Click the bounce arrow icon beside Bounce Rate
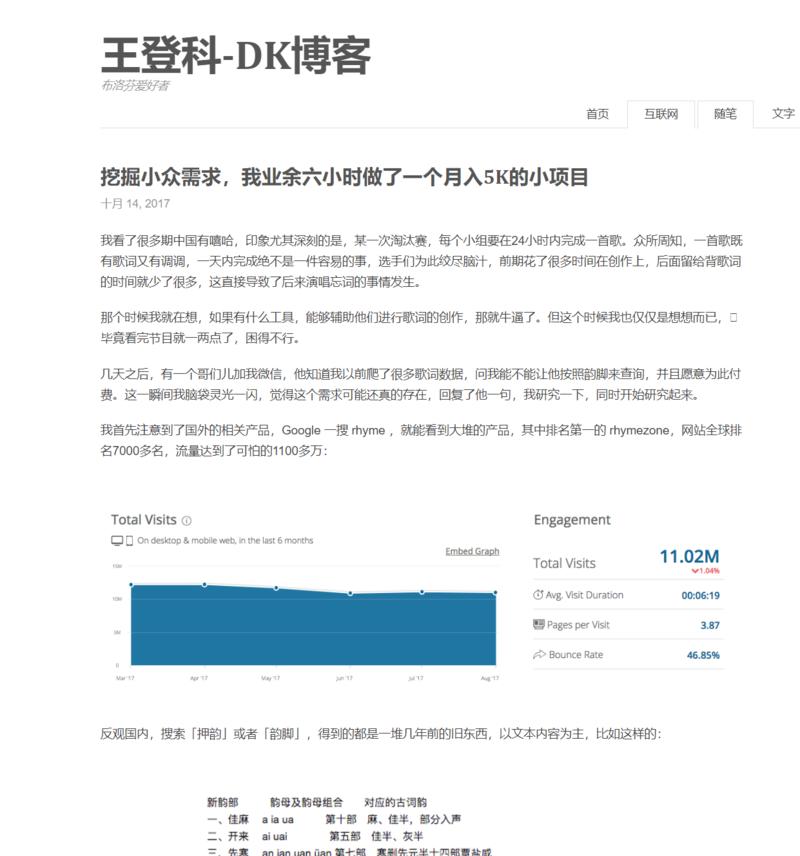The image size is (800, 856). 540,652
